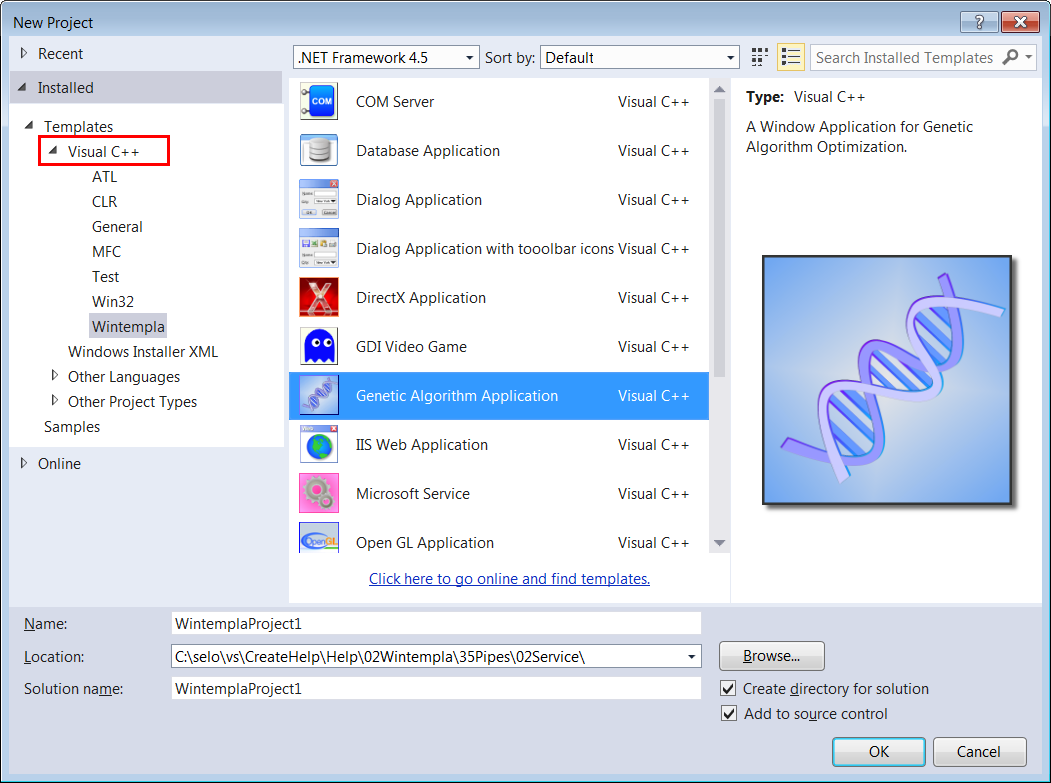The image size is (1051, 783).
Task: Select the CLR template category
Action: 105,202
